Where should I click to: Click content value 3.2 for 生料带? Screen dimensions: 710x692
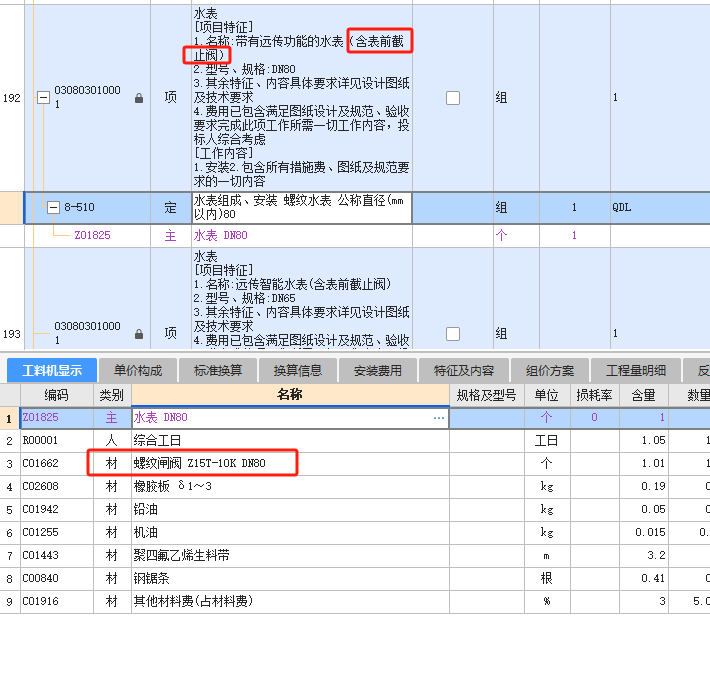pyautogui.click(x=643, y=556)
